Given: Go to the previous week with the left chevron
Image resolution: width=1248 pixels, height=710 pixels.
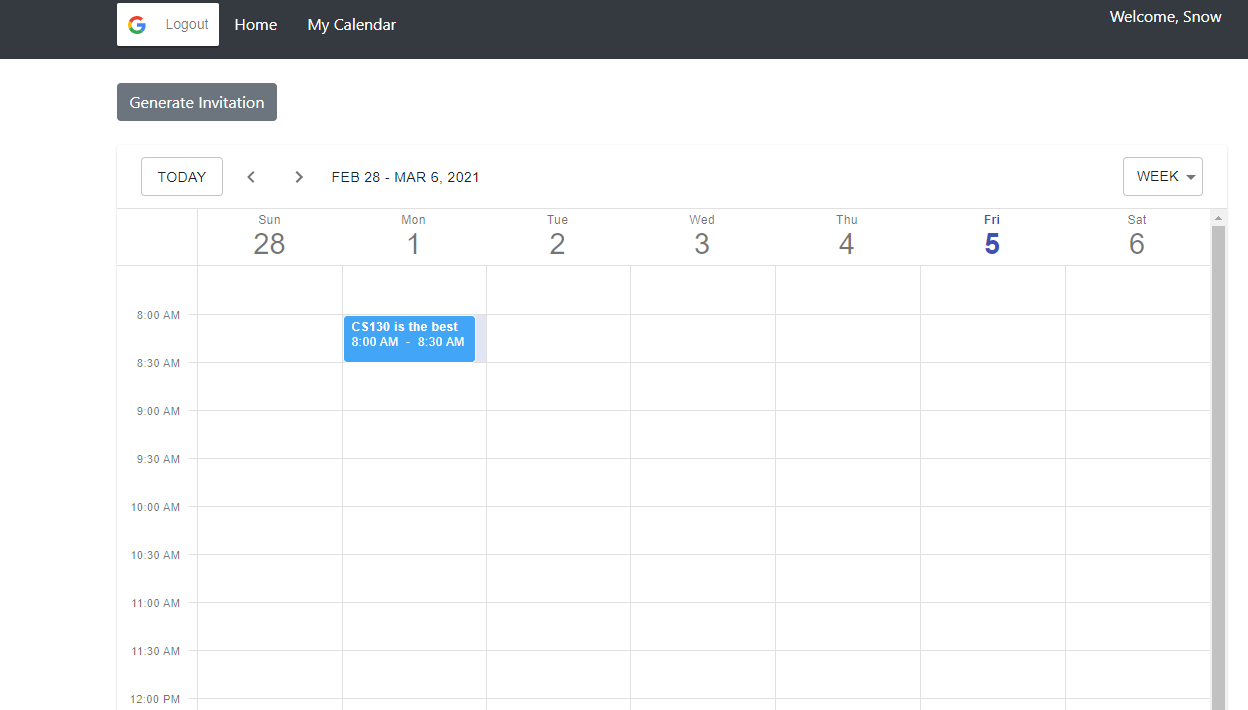Looking at the screenshot, I should 251,177.
